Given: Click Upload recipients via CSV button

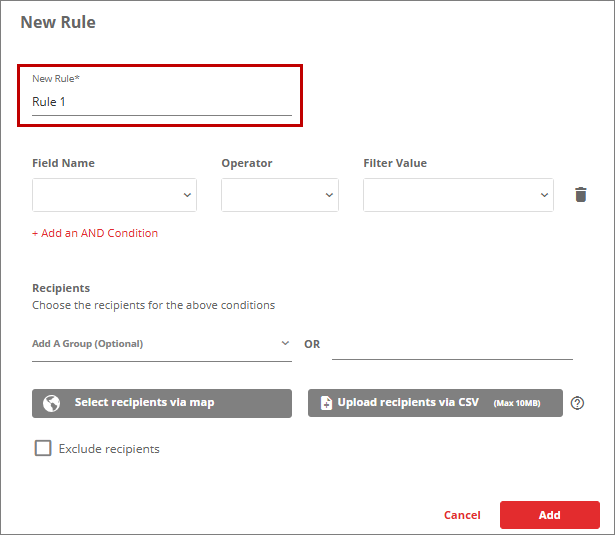Looking at the screenshot, I should coord(435,403).
